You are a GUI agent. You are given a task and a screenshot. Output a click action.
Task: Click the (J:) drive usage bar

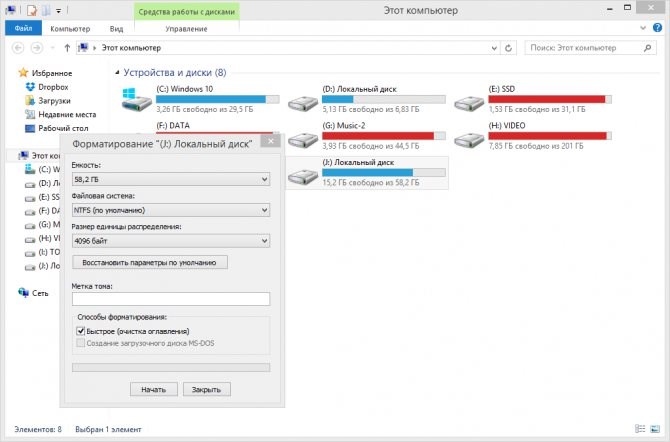[384, 173]
